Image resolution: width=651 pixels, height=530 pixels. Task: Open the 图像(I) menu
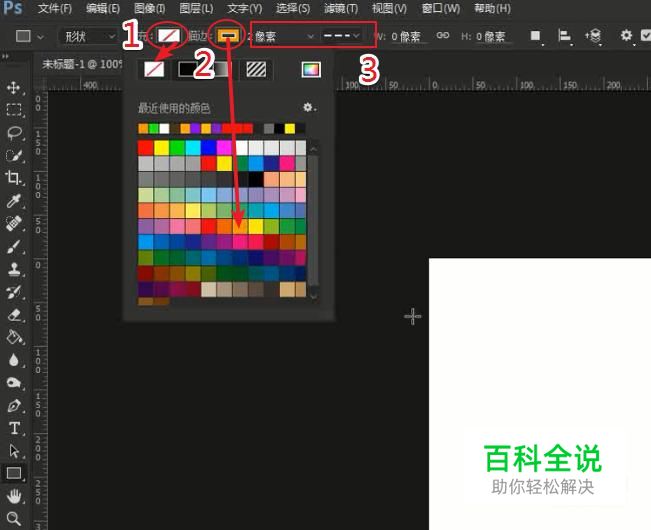[149, 8]
